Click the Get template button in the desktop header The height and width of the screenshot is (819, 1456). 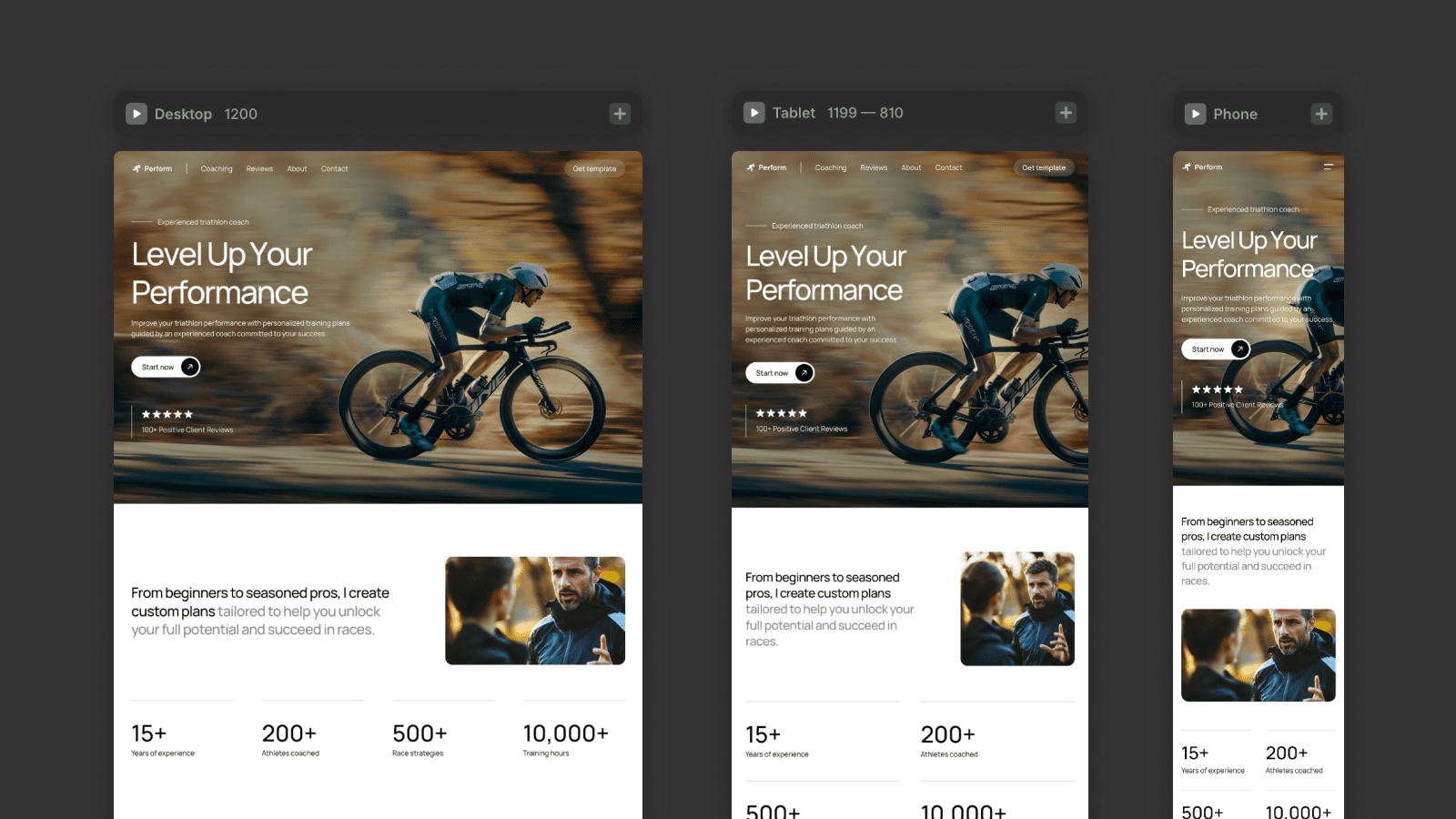click(595, 168)
